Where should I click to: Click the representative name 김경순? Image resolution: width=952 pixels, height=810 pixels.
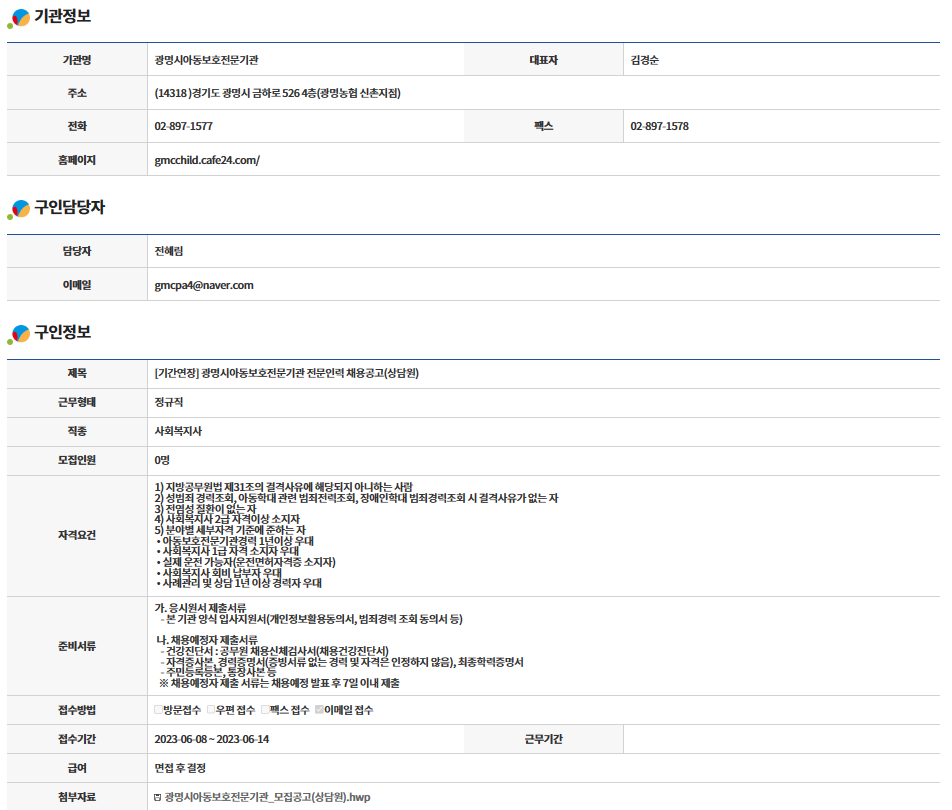click(645, 60)
